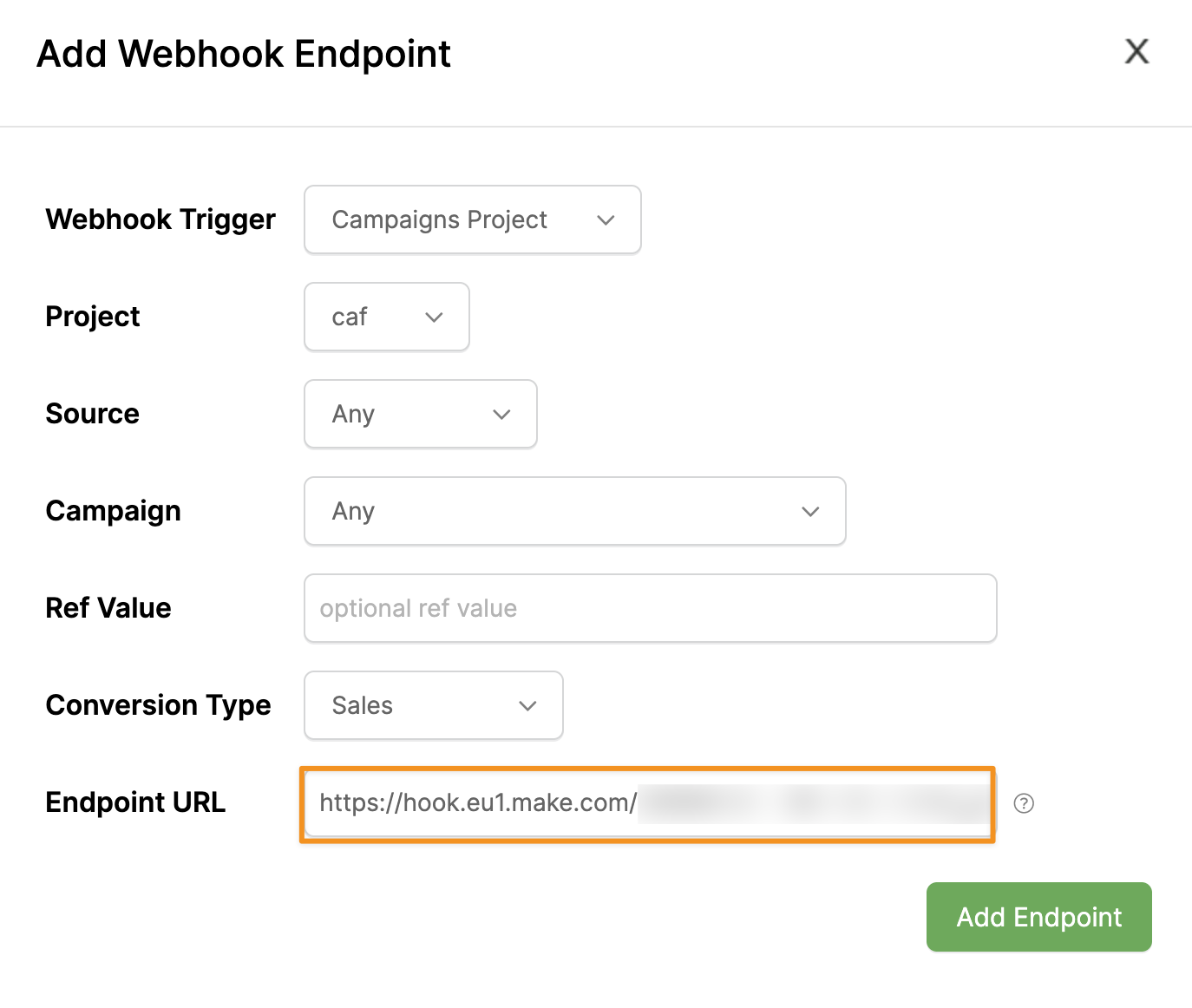
Task: Click the Add Webhook Endpoint dialog title
Action: 244,54
